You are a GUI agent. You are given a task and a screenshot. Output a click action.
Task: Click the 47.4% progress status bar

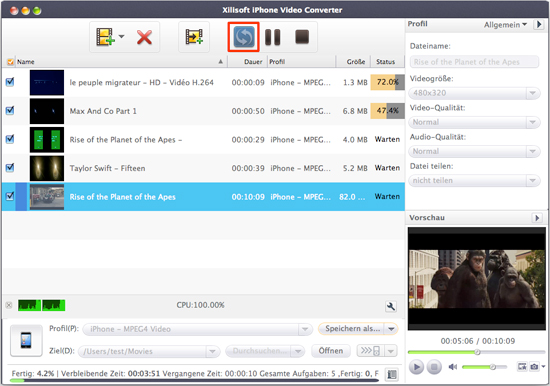point(387,111)
